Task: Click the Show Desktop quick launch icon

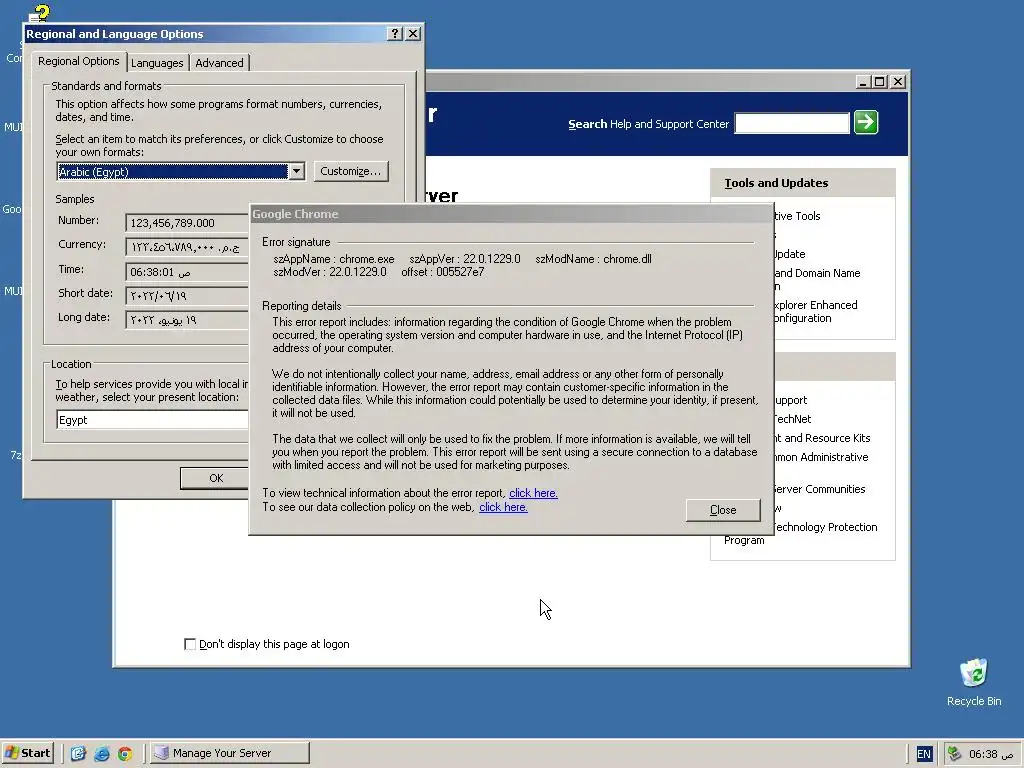Action: coord(78,753)
